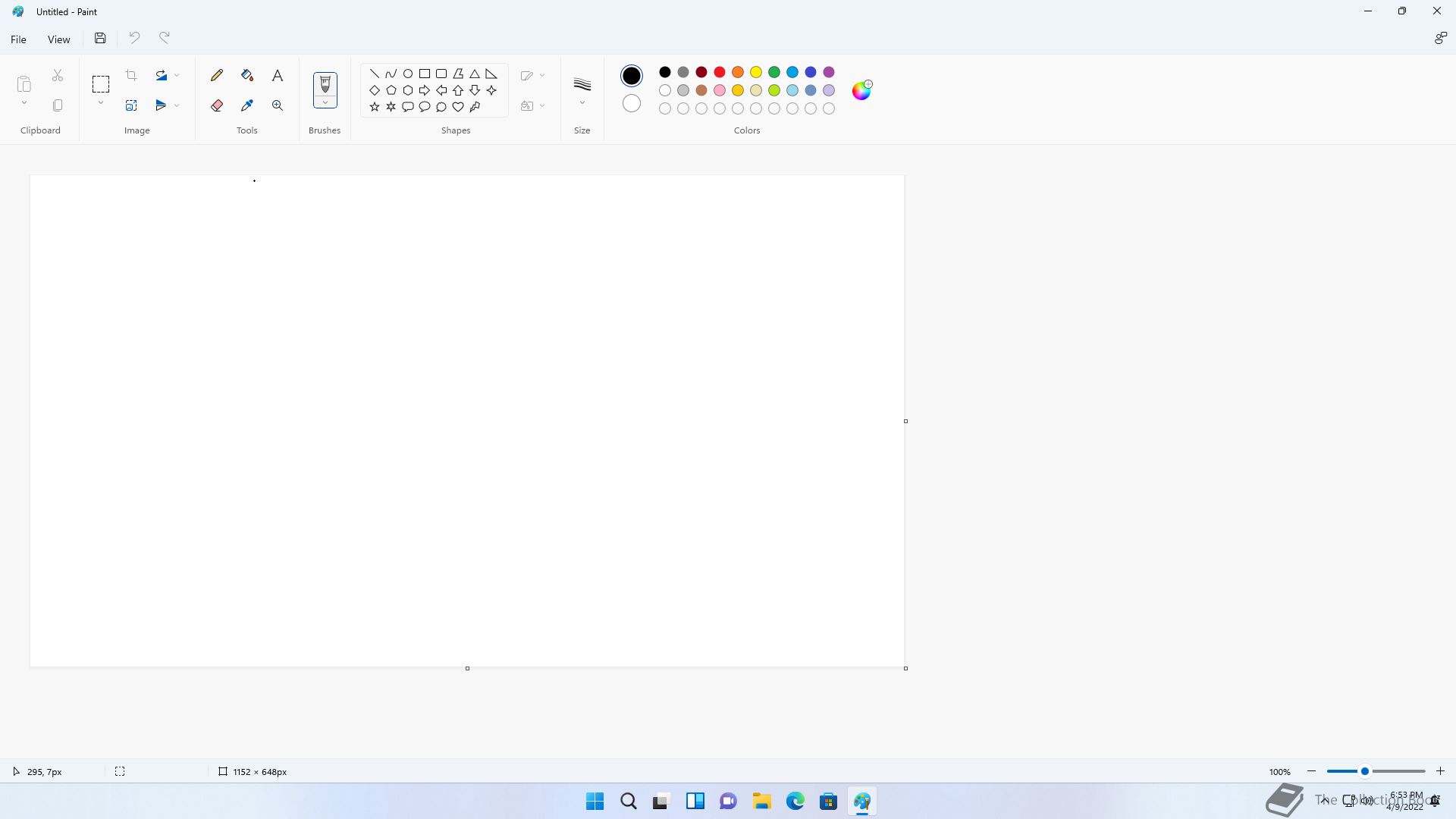The height and width of the screenshot is (819, 1456).
Task: Activate Color 1 black swatch
Action: (x=631, y=76)
